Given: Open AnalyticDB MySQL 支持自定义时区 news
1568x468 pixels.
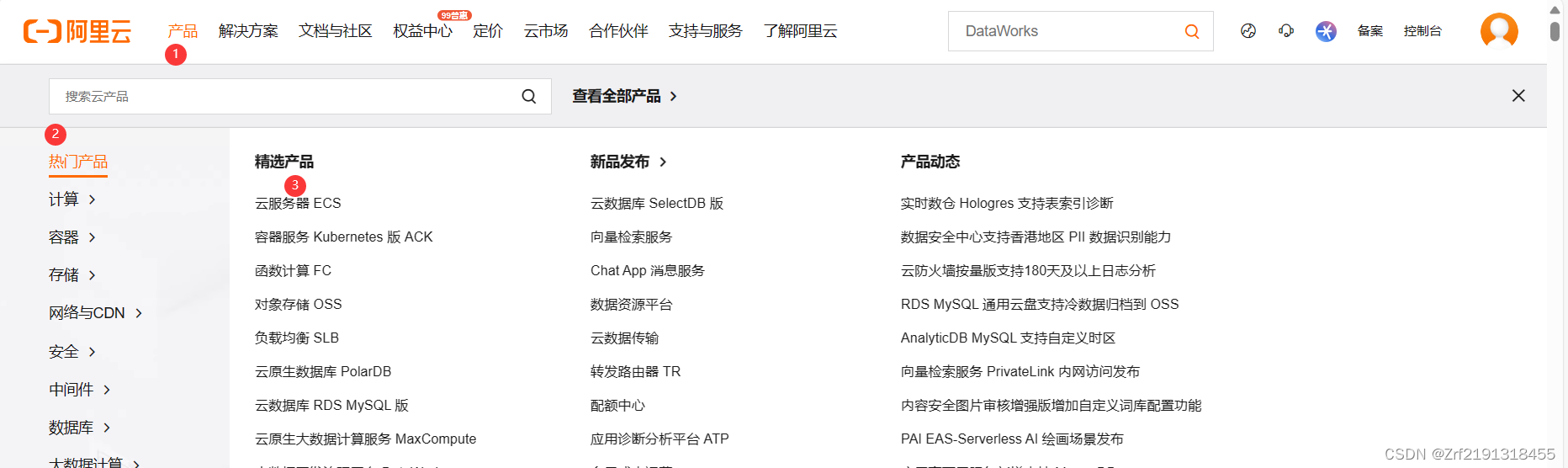Looking at the screenshot, I should (1008, 338).
